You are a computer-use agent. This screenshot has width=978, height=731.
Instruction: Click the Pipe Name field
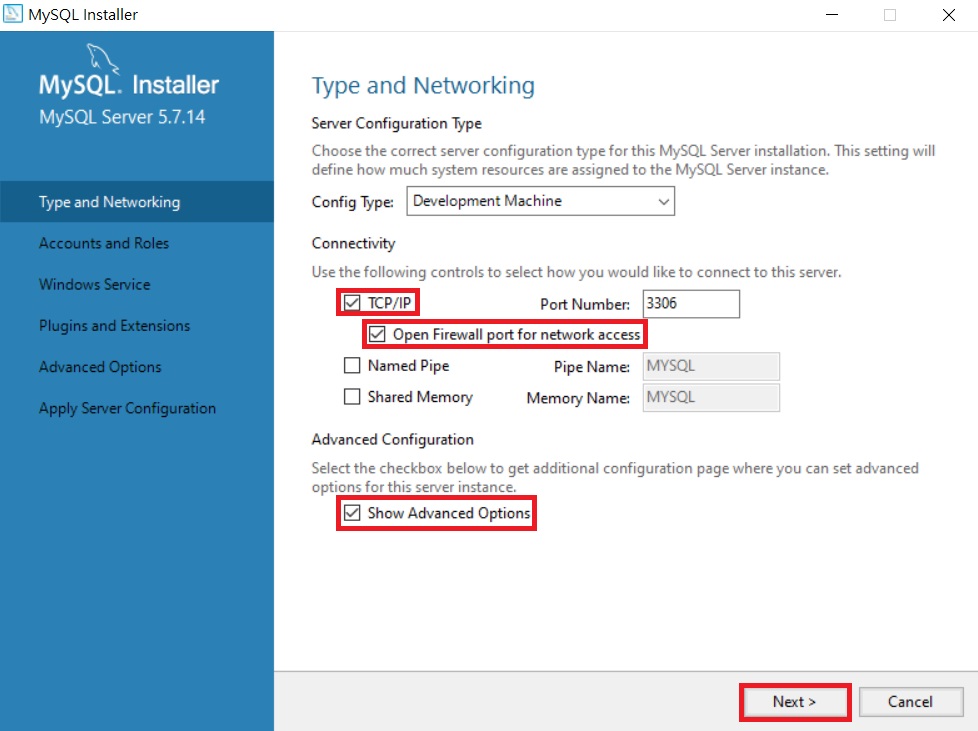[x=711, y=366]
